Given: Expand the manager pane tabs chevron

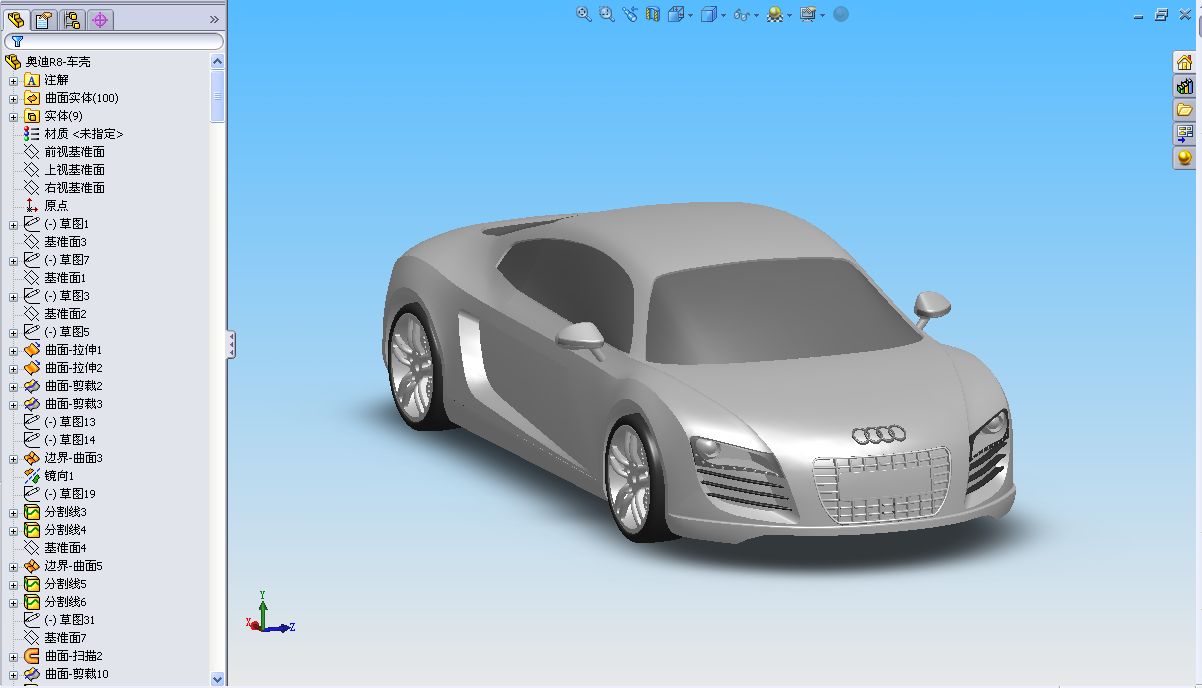Looking at the screenshot, I should pos(214,19).
